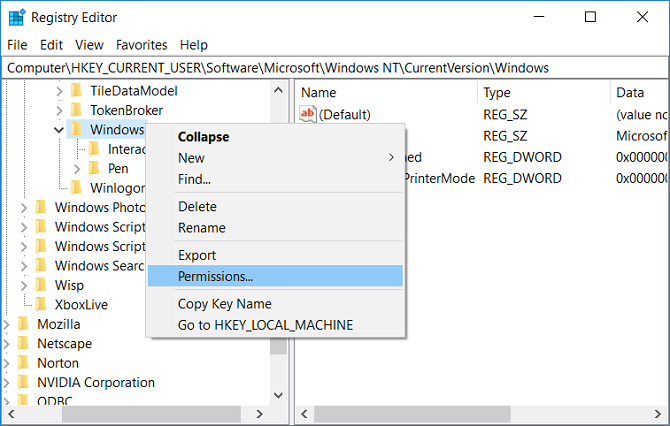Click the XboxLive folder icon
Viewport: 670px width, 426px height.
point(42,304)
